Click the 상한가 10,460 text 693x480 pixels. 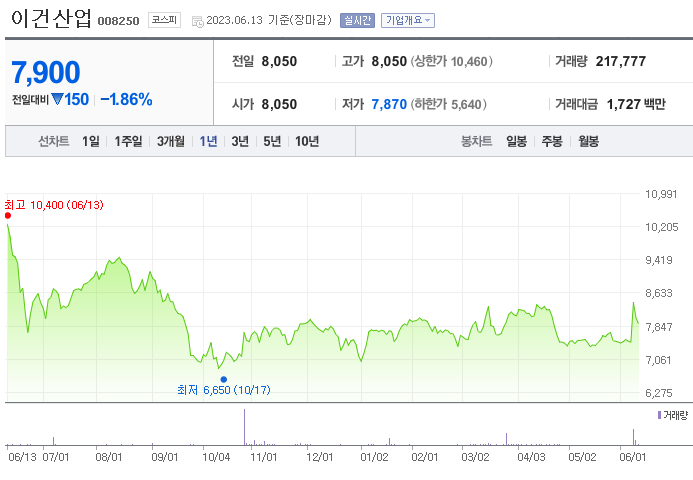pyautogui.click(x=451, y=61)
